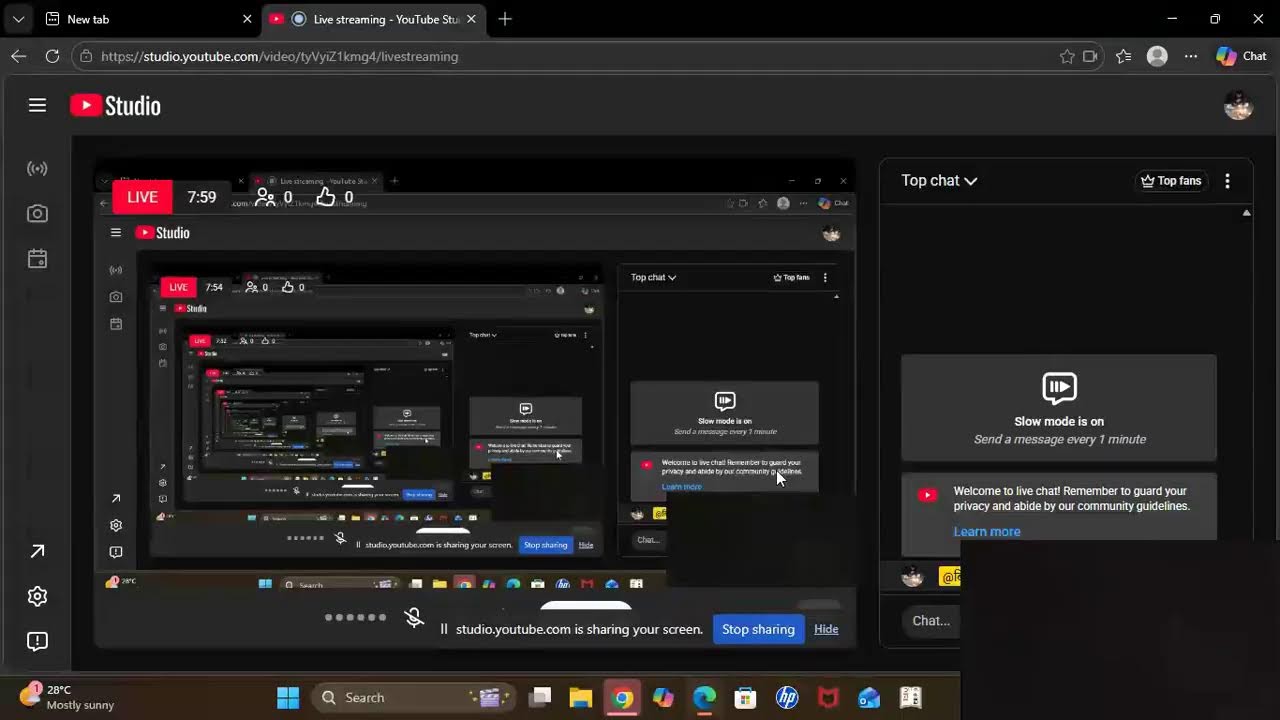Viewport: 1280px width, 720px height.
Task: Go back in the browser
Action: point(19,56)
